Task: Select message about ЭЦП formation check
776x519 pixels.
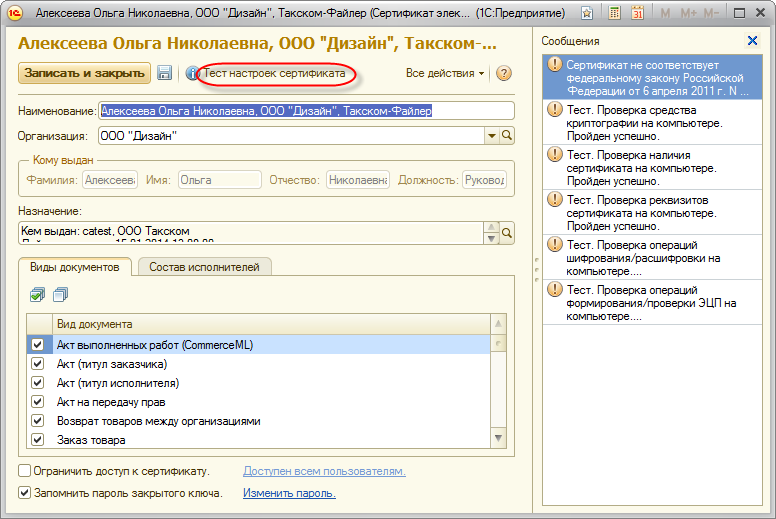Action: tap(652, 303)
